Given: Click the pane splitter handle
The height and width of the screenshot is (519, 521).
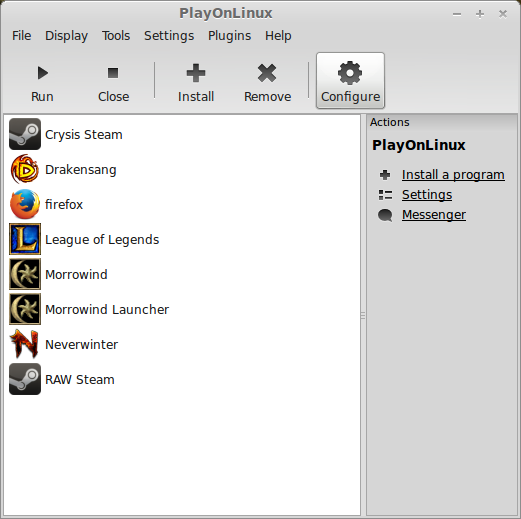Looking at the screenshot, I should click(363, 315).
